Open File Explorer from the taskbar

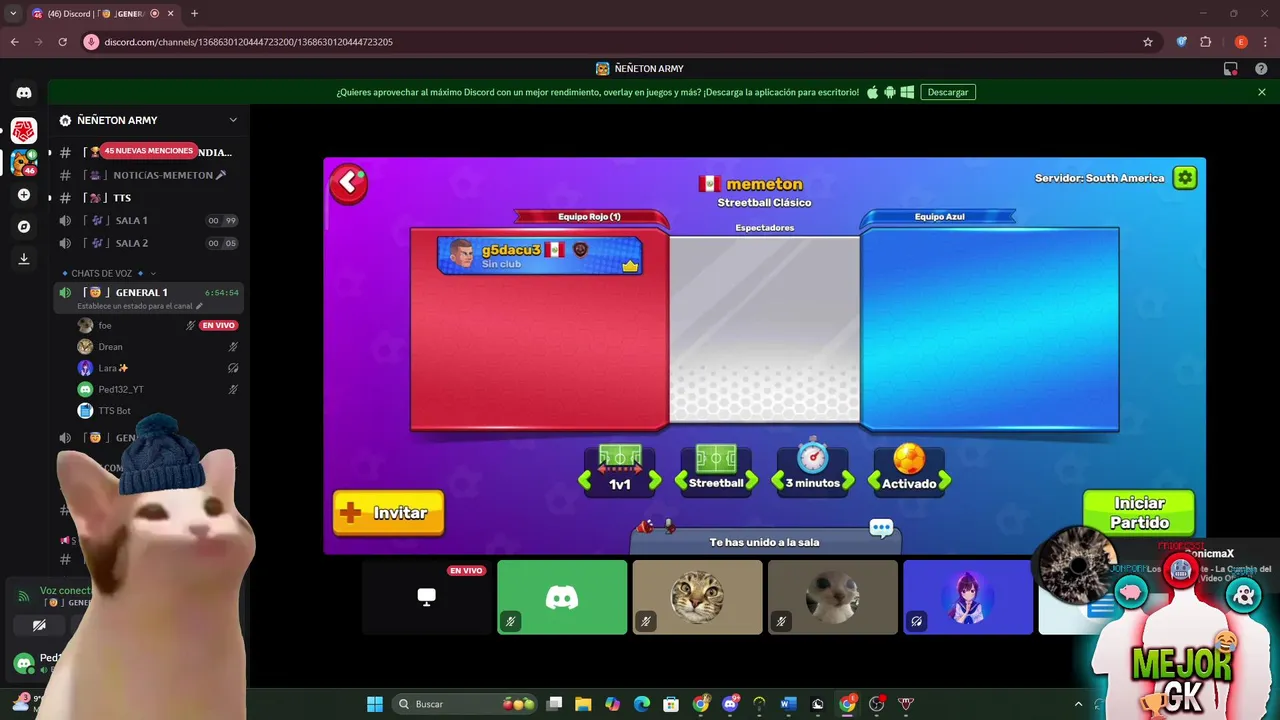pyautogui.click(x=583, y=704)
